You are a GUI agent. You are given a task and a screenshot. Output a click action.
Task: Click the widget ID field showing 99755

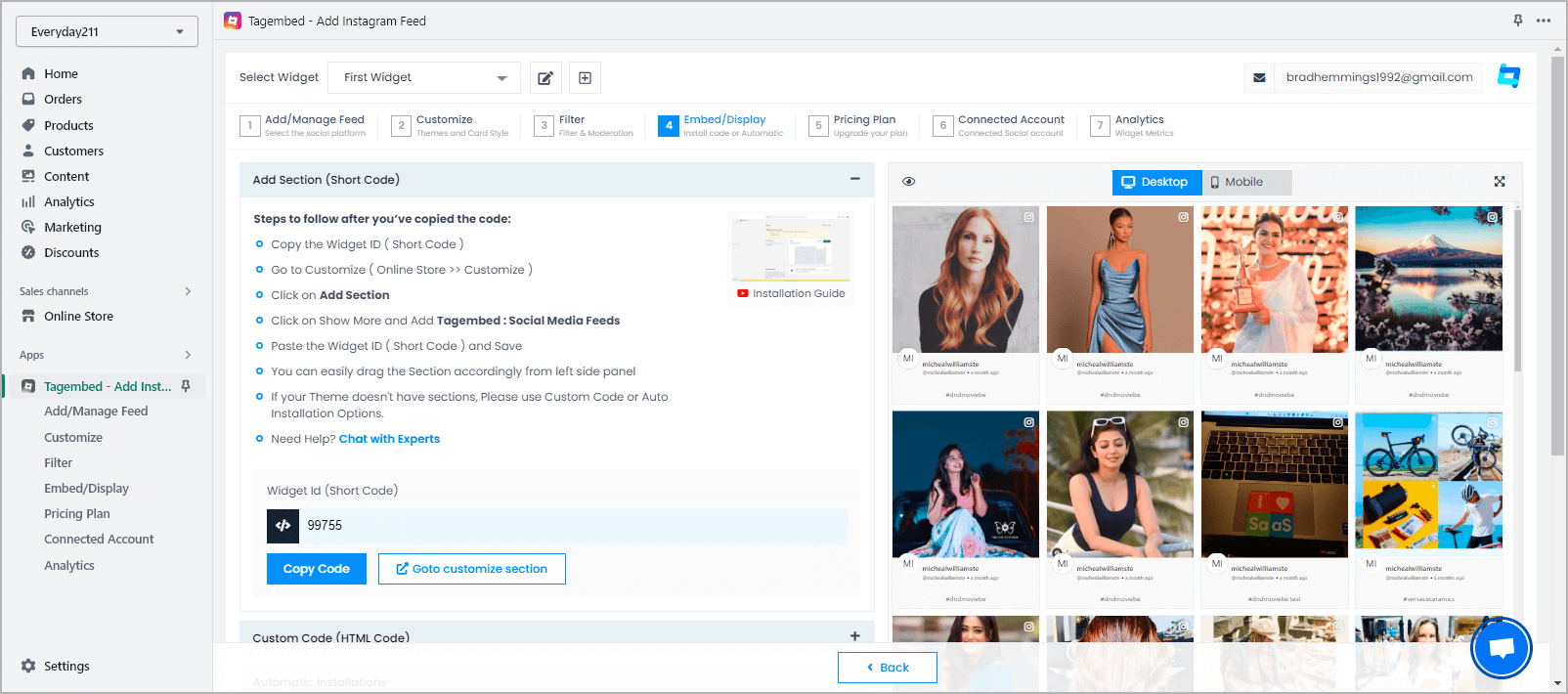click(x=574, y=526)
